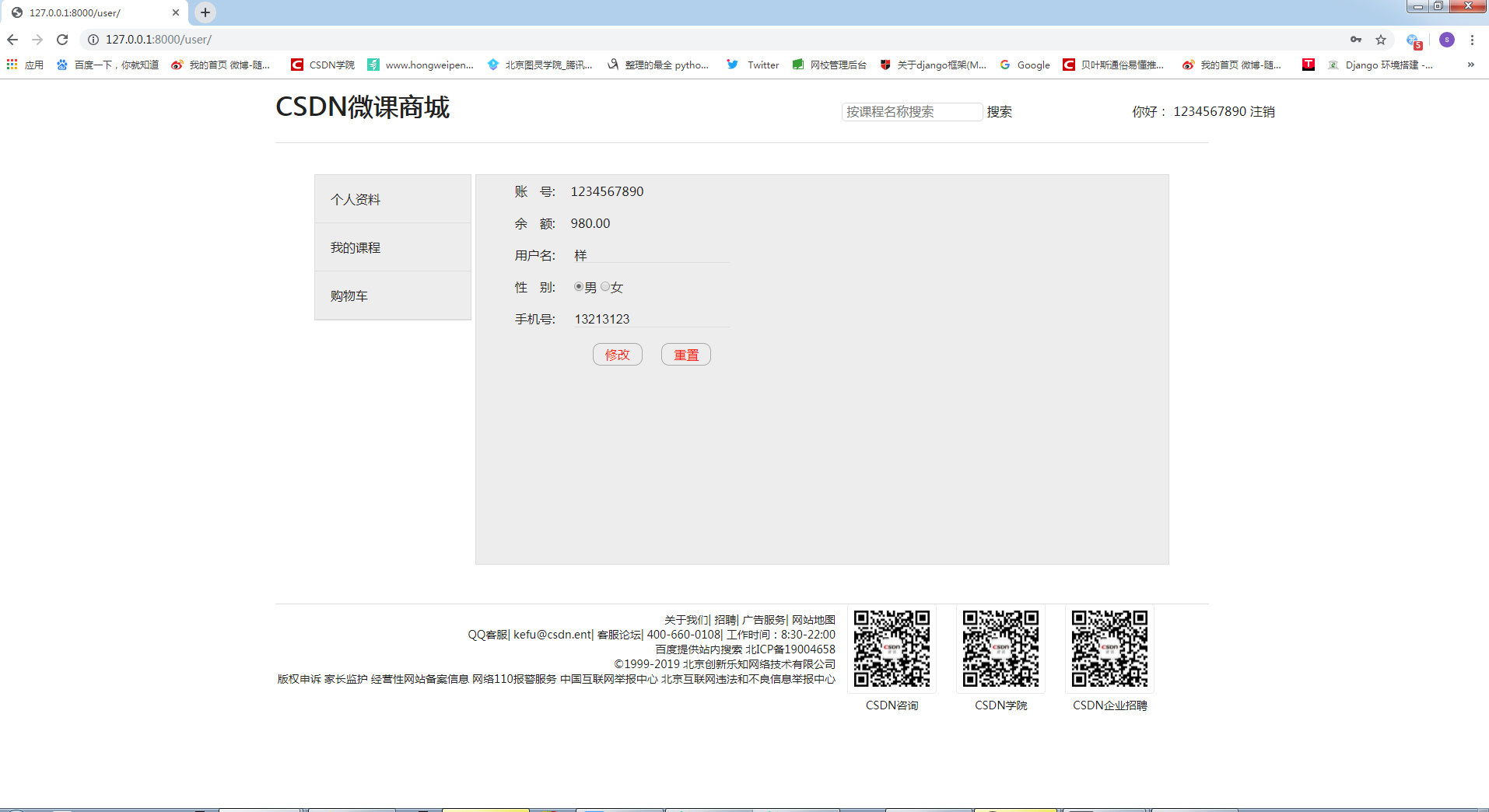The width and height of the screenshot is (1489, 812).
Task: Click the 版权申诉 footer text
Action: pos(299,679)
